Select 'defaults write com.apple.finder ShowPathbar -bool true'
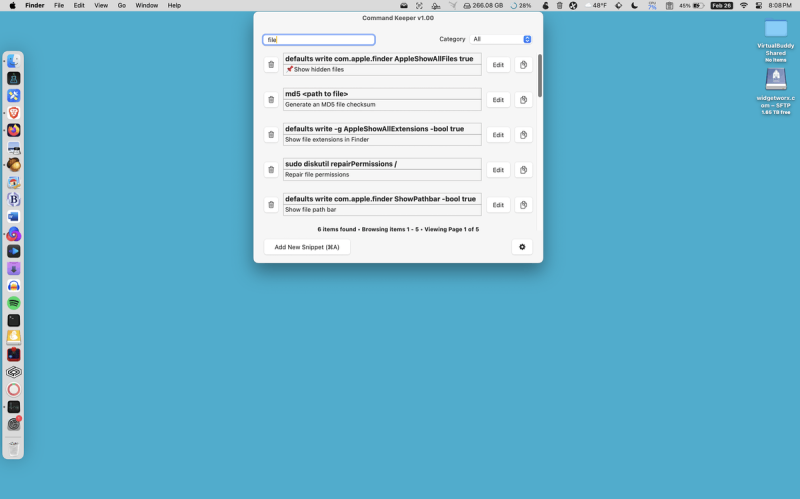 pyautogui.click(x=382, y=199)
